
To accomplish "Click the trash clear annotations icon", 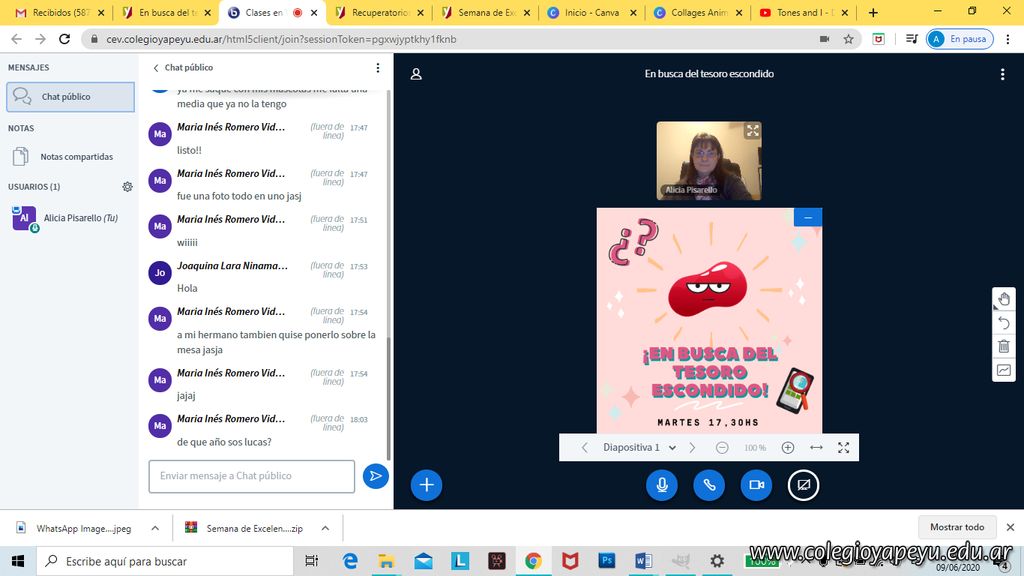I will pos(1004,347).
